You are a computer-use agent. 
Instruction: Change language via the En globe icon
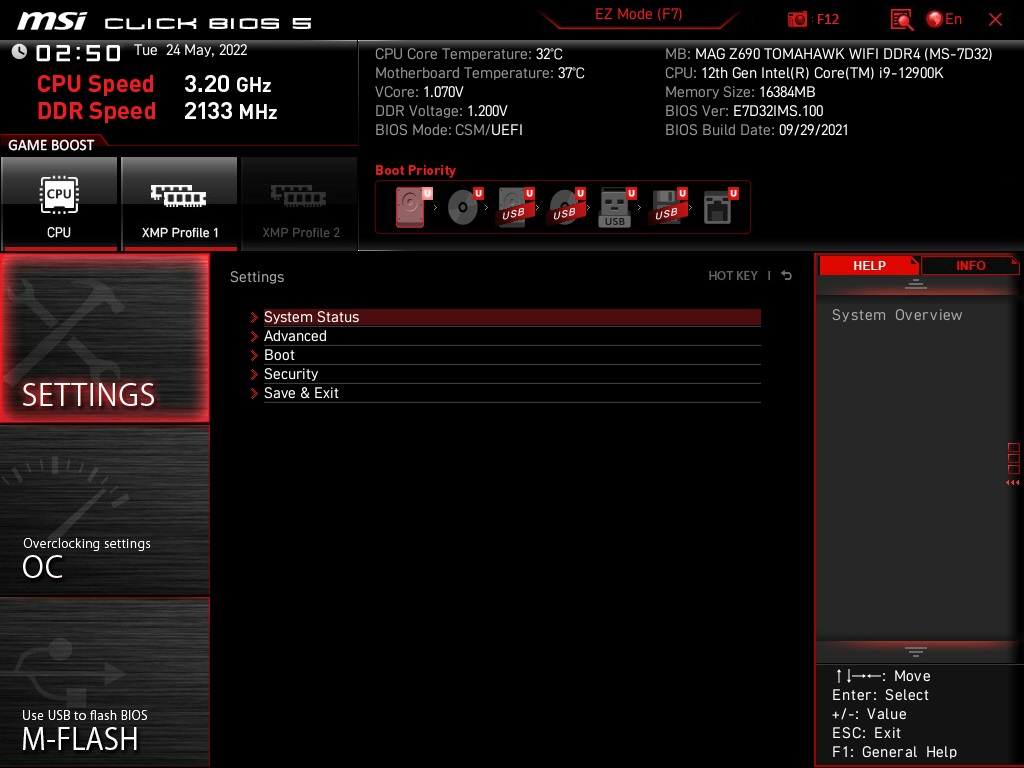coord(944,19)
